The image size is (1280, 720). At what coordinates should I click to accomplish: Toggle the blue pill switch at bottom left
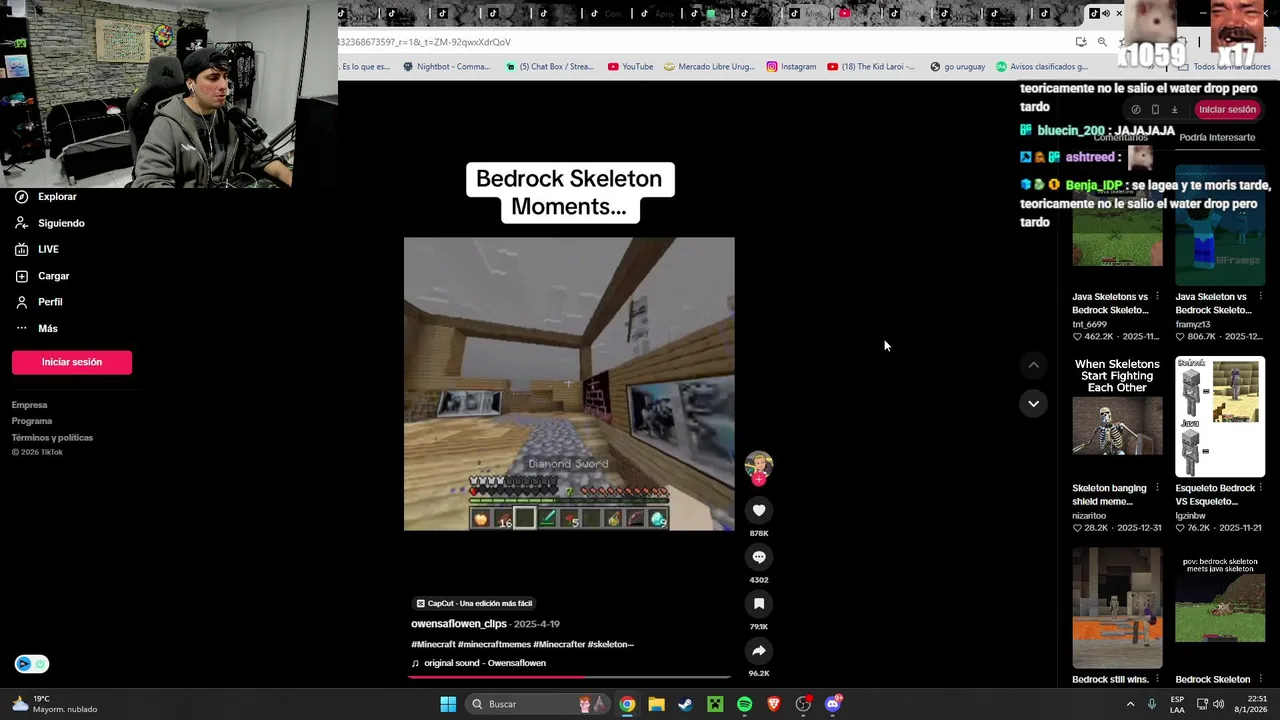pos(31,664)
